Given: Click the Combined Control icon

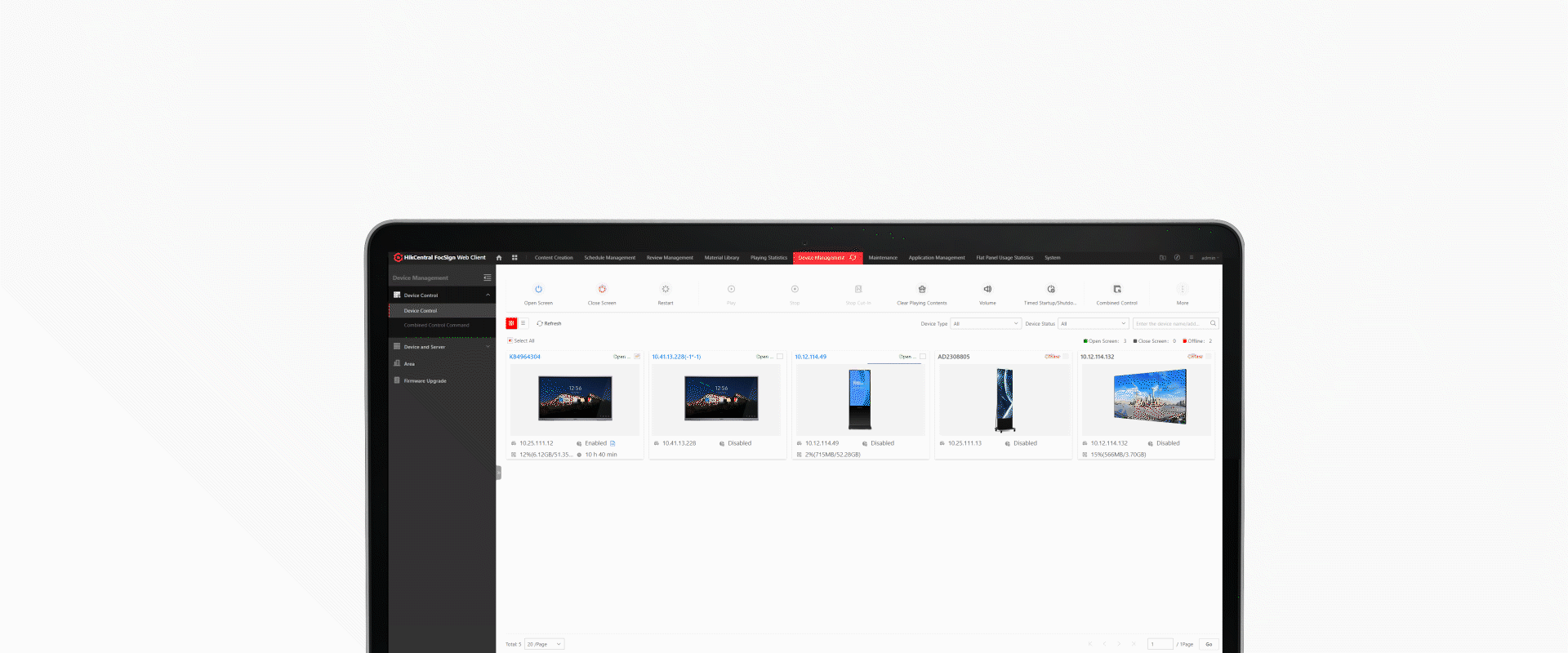Looking at the screenshot, I should [1116, 290].
